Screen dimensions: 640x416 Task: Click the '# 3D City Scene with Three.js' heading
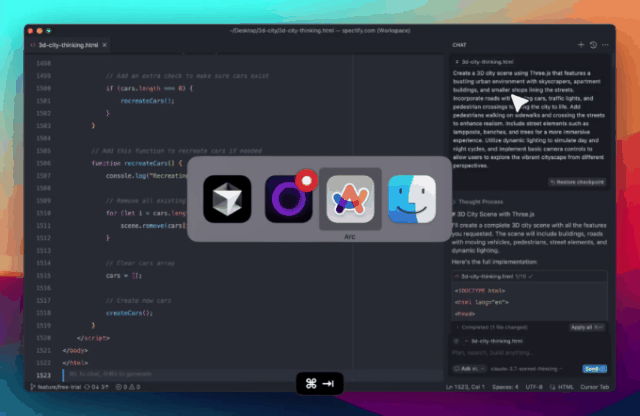(x=493, y=214)
